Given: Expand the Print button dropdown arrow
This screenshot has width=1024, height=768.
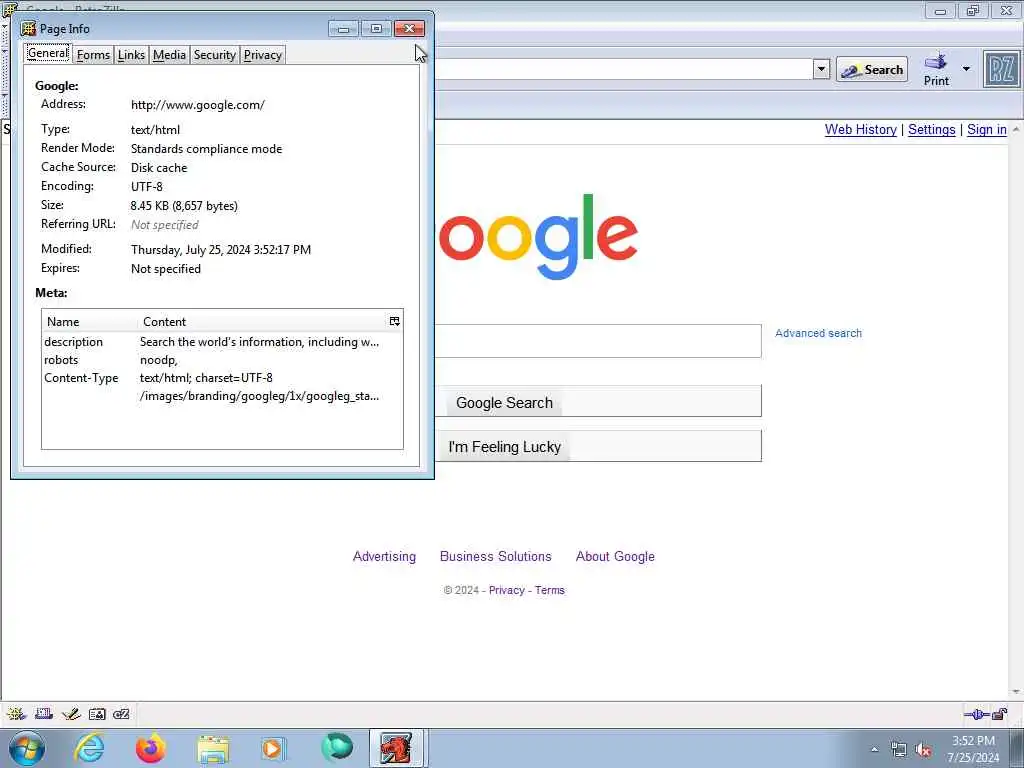Looking at the screenshot, I should 966,69.
